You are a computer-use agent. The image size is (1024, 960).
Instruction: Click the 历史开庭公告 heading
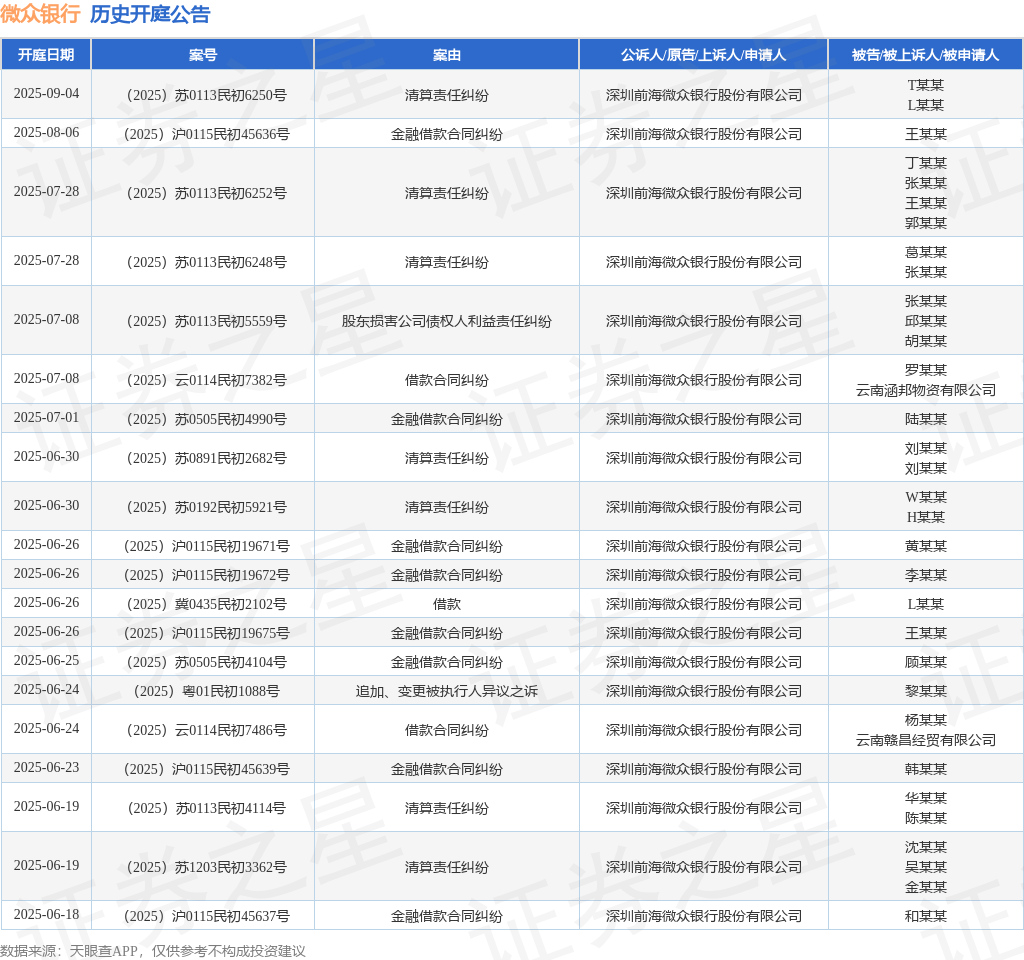[x=150, y=14]
